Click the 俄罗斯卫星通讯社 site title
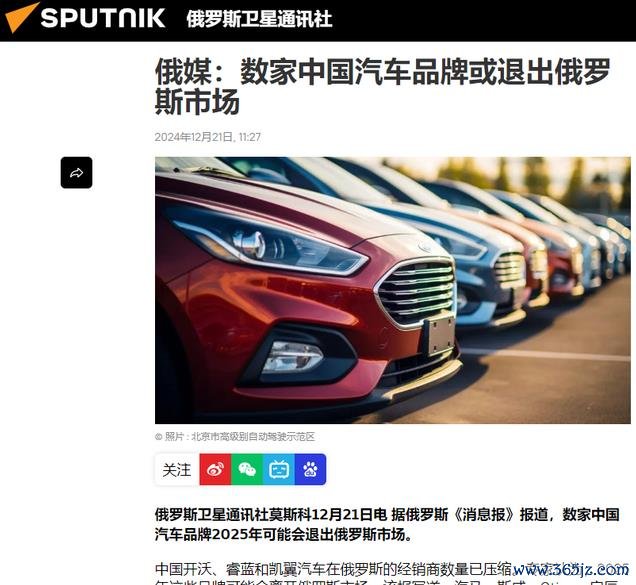Viewport: 636px width, 585px height. [259, 19]
